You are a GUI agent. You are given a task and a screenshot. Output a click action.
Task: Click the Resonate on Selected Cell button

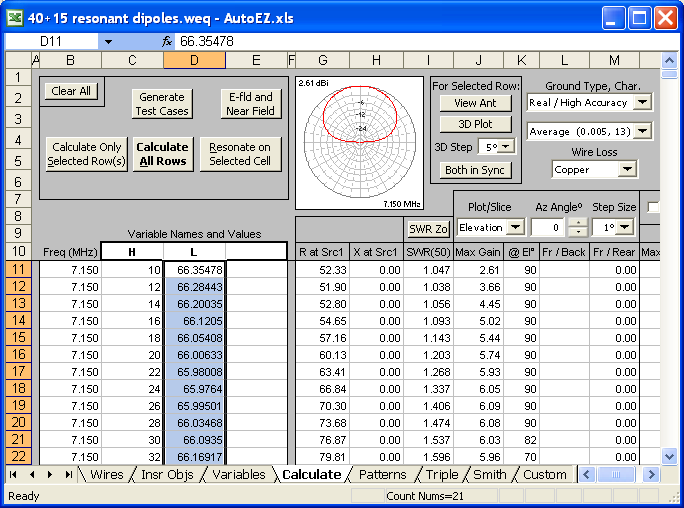[x=240, y=154]
